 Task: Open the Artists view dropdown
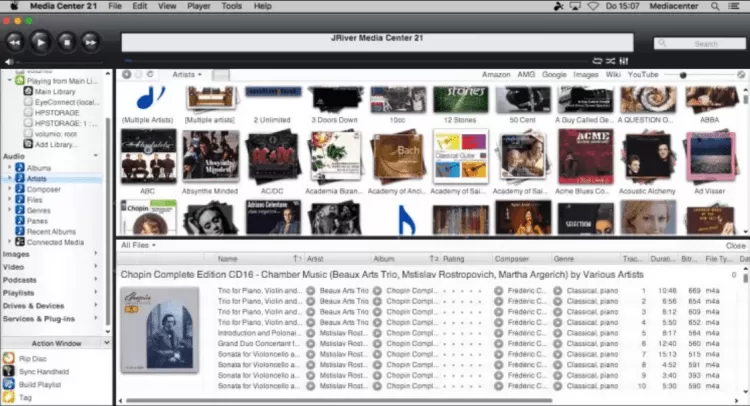pos(186,75)
